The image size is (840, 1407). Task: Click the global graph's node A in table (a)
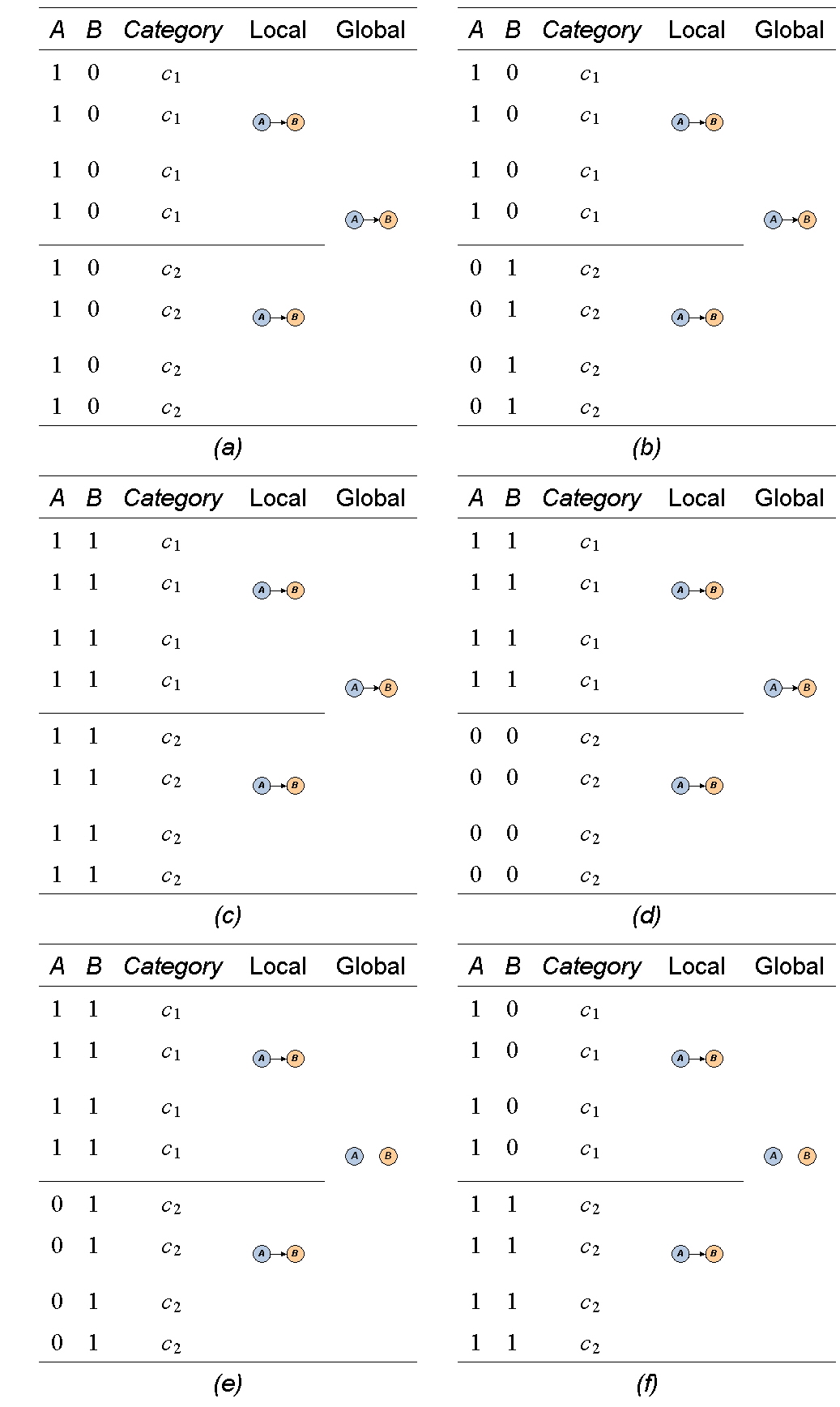coord(354,220)
